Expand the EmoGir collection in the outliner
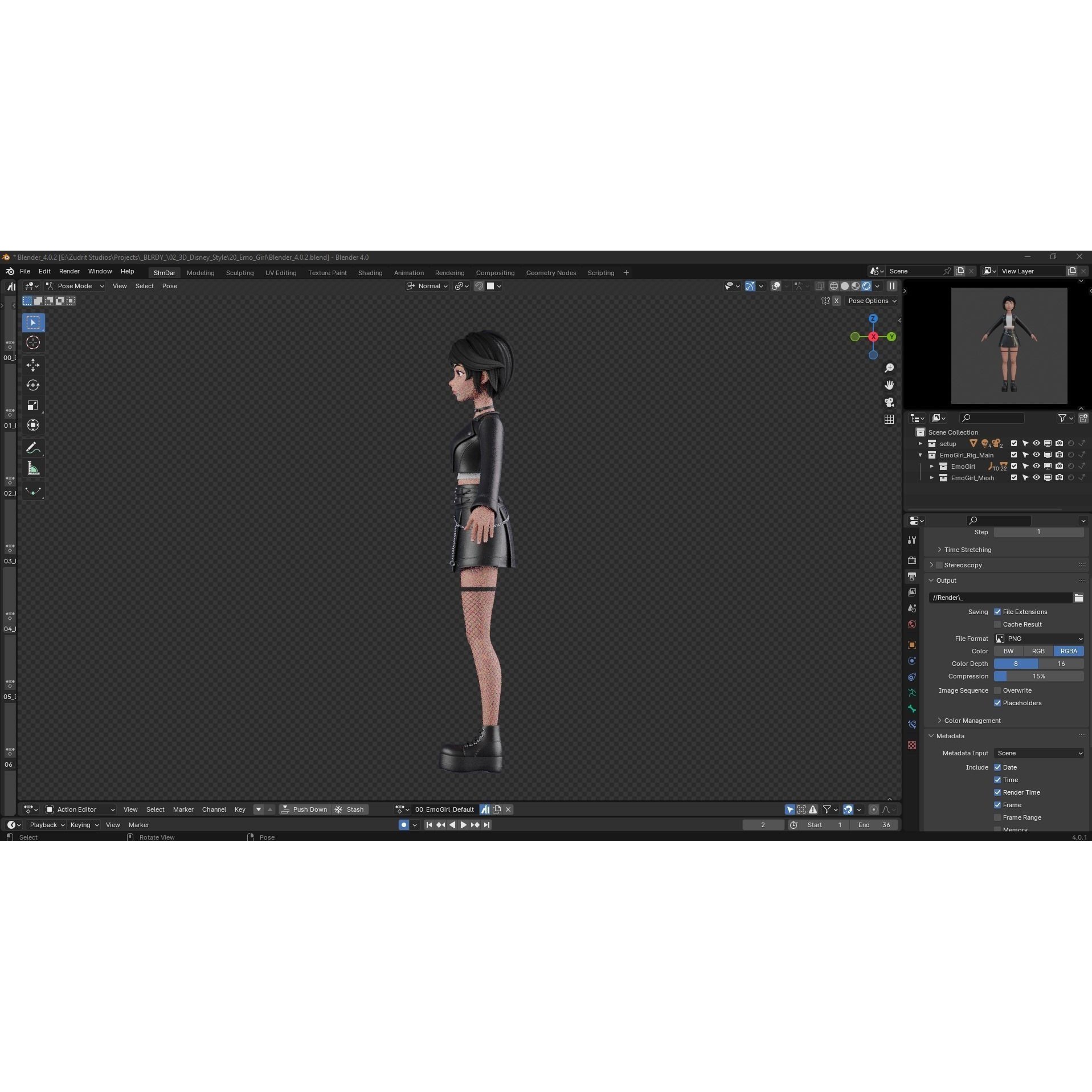 [932, 466]
